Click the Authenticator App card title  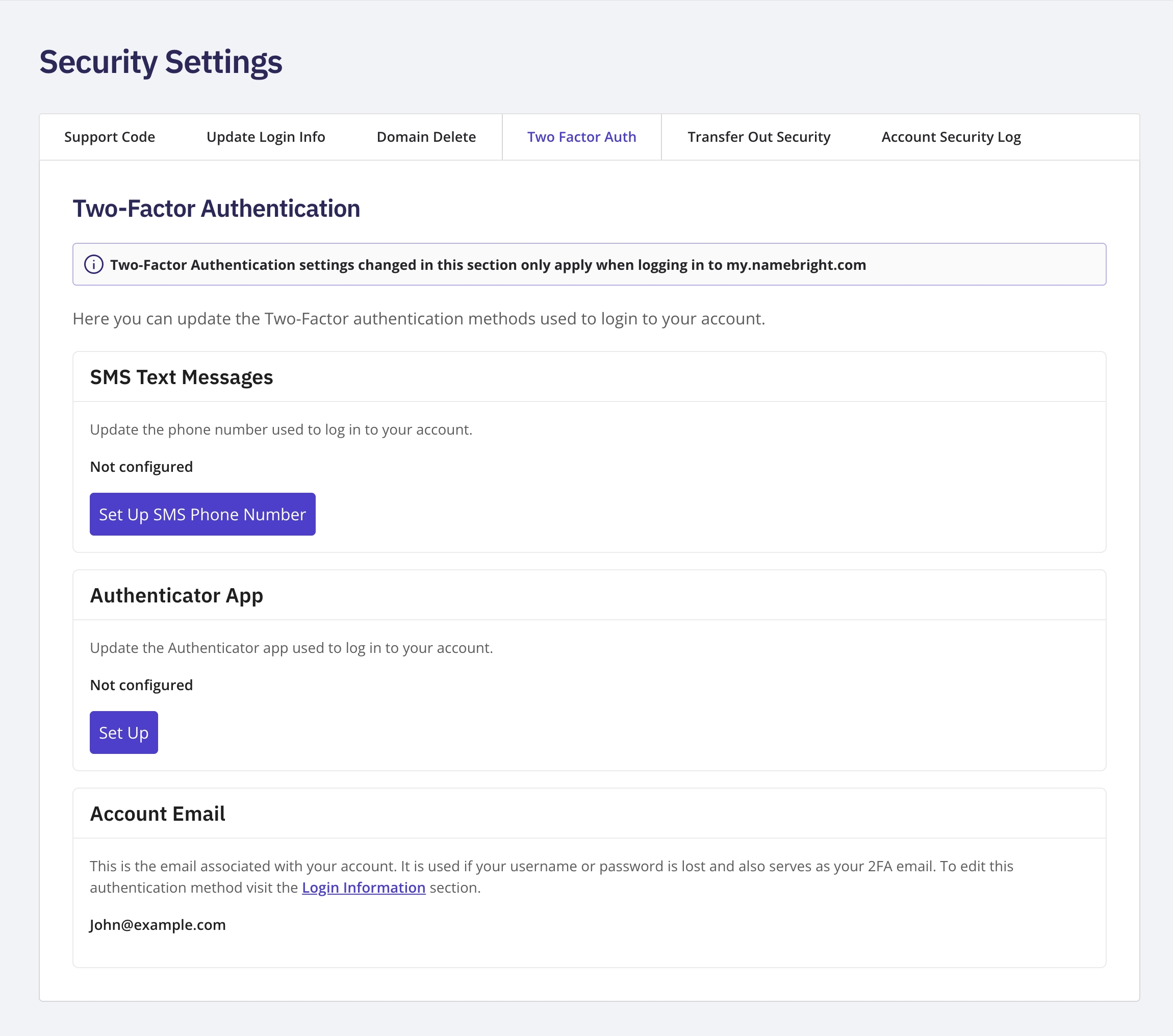click(x=177, y=596)
